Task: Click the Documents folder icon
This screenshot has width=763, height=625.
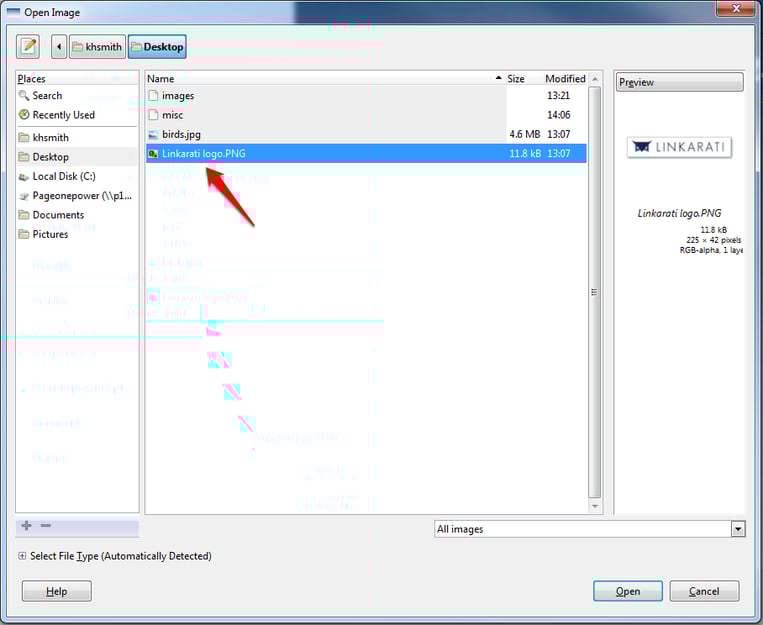Action: coord(24,215)
